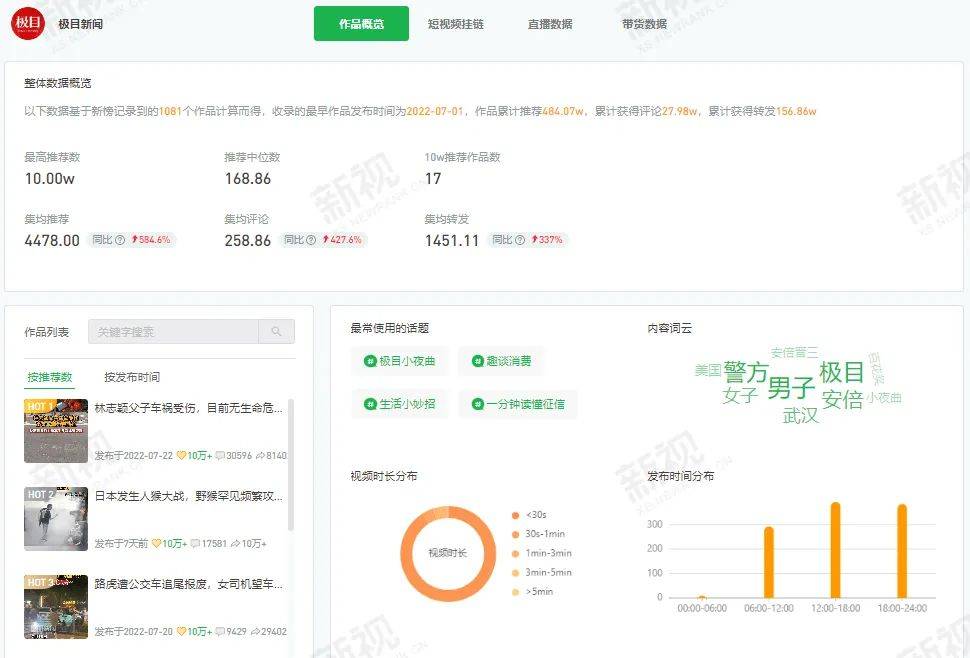
Task: Select the 趣谈消费 topic tag
Action: point(502,361)
